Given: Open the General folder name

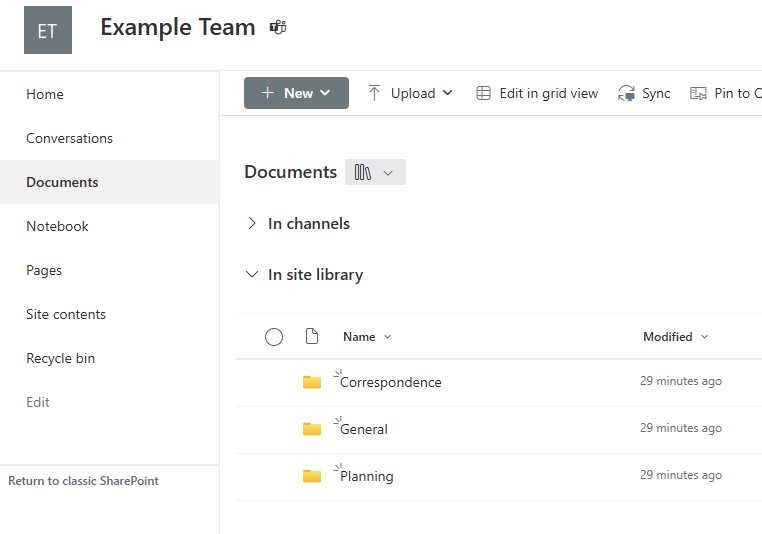Looking at the screenshot, I should tap(364, 429).
